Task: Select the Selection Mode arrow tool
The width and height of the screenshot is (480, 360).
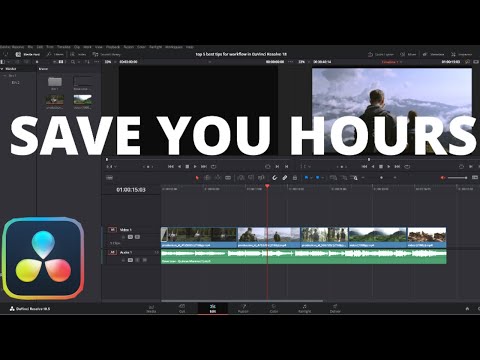Action: click(x=197, y=178)
